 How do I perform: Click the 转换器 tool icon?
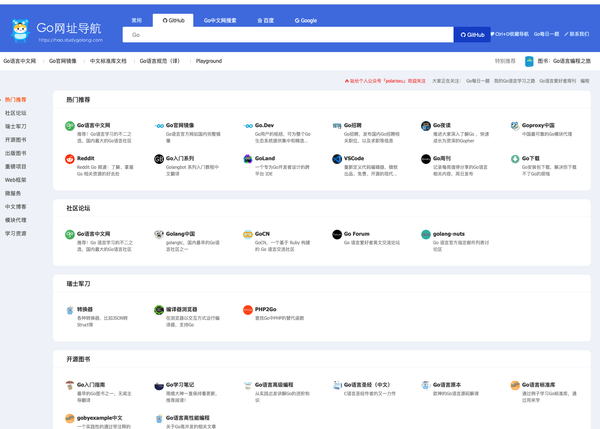pos(70,310)
